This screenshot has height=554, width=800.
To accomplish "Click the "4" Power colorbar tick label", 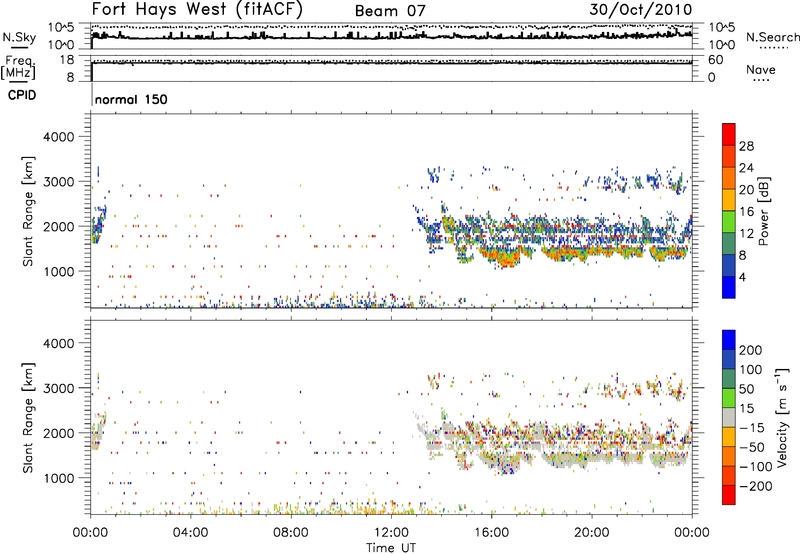I will pos(742,277).
